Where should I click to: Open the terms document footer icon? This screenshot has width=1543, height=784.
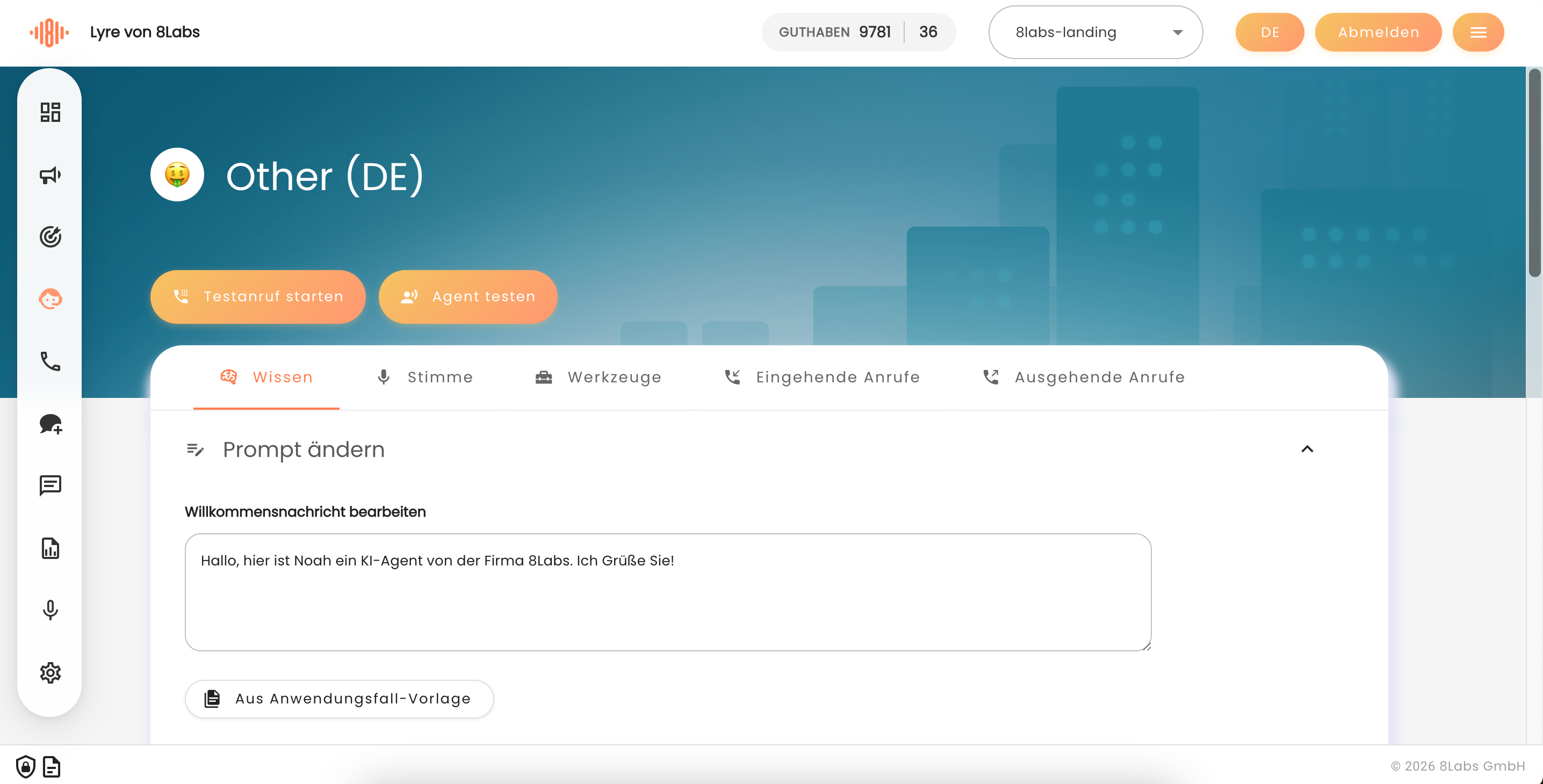click(x=52, y=767)
